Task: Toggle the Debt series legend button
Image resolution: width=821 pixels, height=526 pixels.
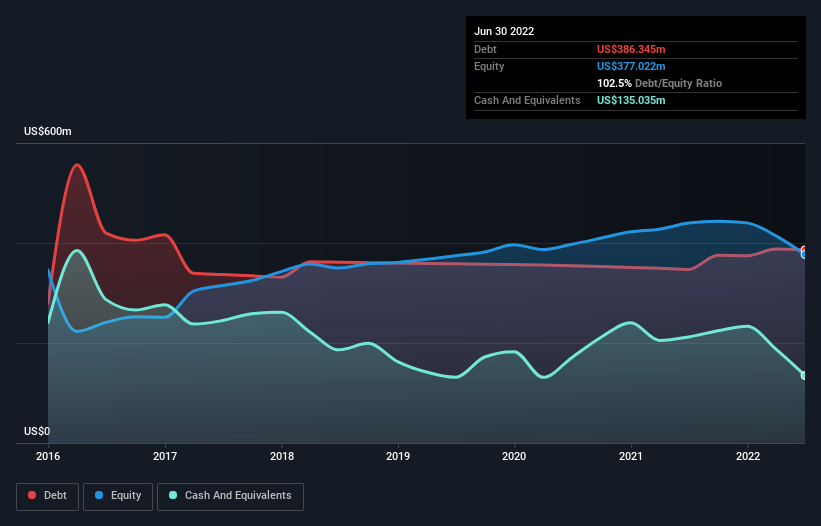Action: click(x=48, y=496)
